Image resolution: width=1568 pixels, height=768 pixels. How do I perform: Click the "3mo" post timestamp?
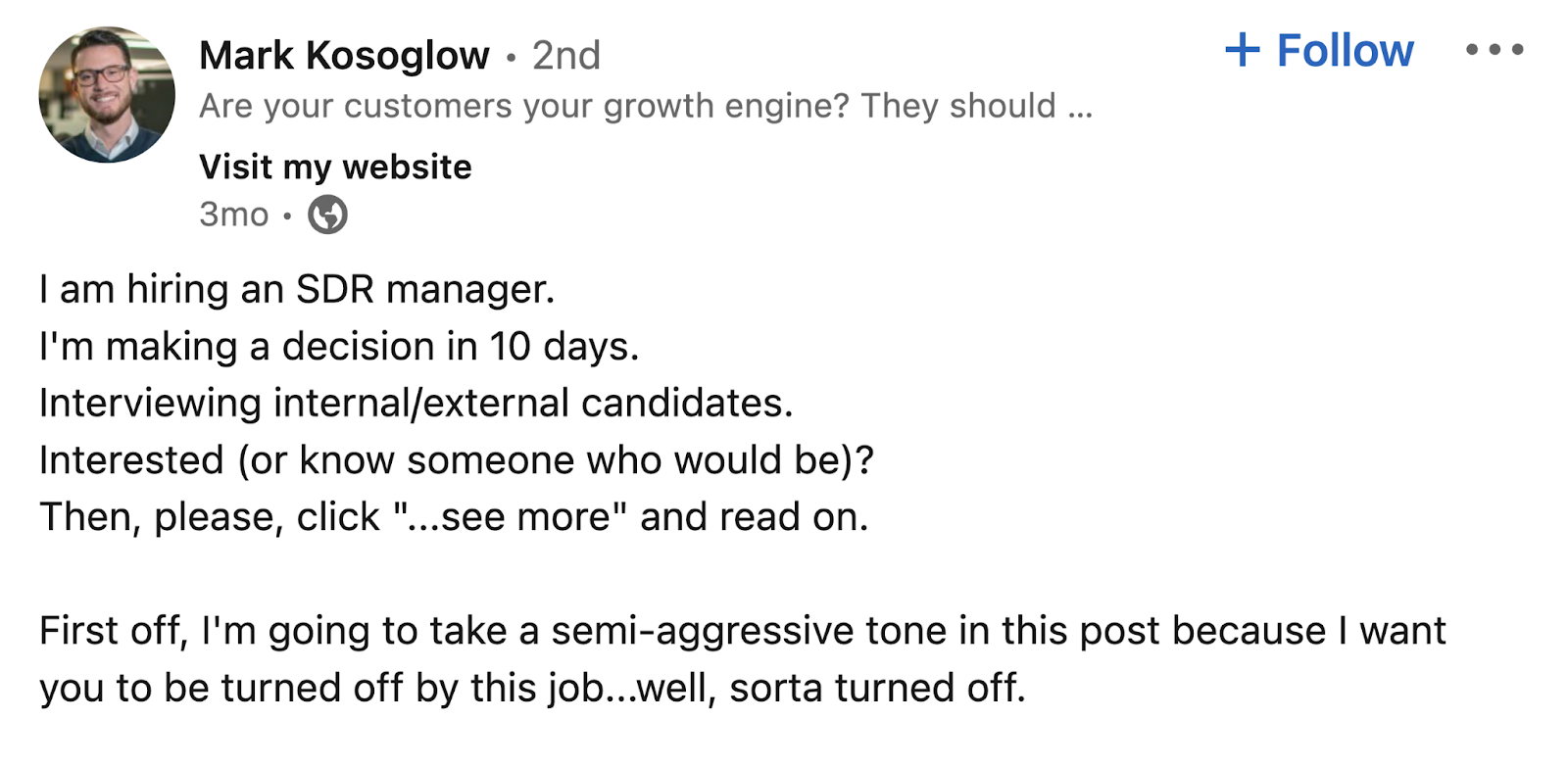click(232, 214)
